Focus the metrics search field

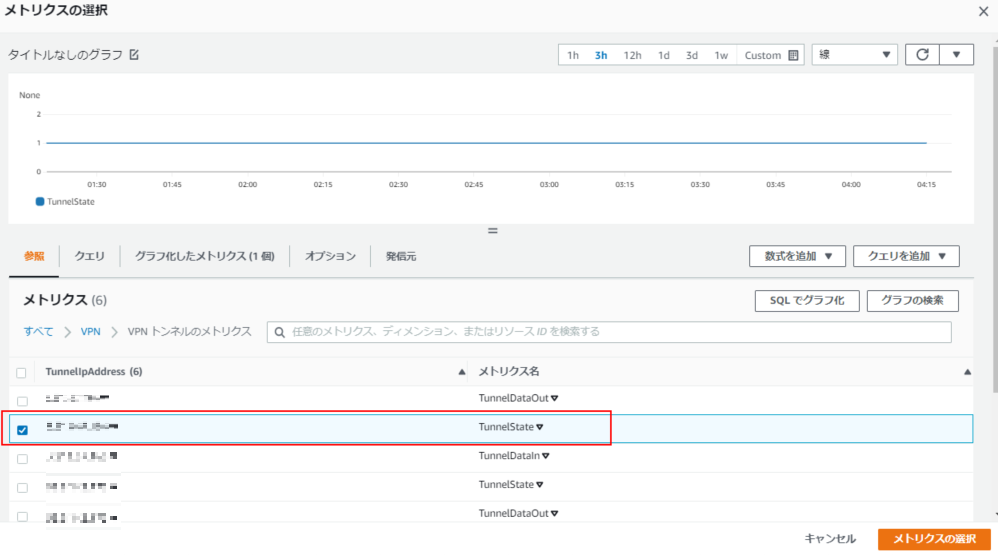(x=609, y=332)
